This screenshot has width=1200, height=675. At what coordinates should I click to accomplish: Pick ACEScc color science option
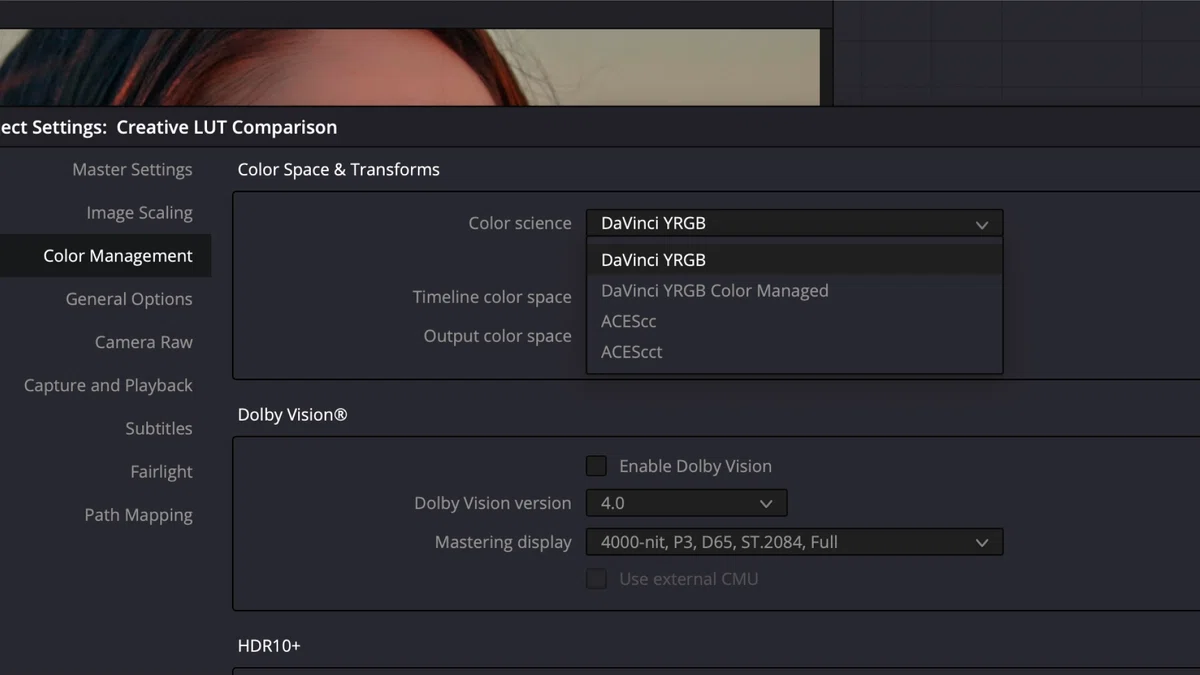[x=795, y=321]
